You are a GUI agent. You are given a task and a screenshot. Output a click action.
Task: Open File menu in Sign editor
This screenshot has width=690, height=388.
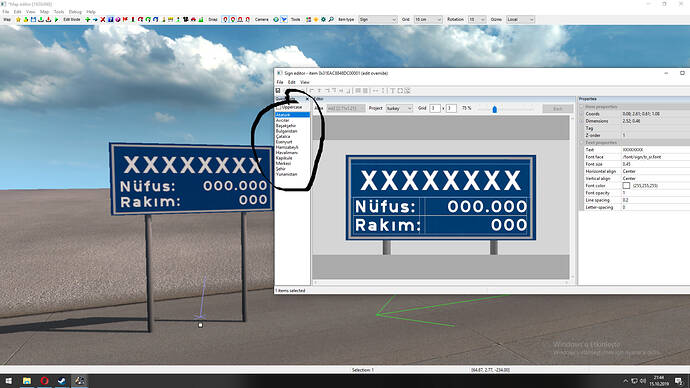pyautogui.click(x=280, y=82)
